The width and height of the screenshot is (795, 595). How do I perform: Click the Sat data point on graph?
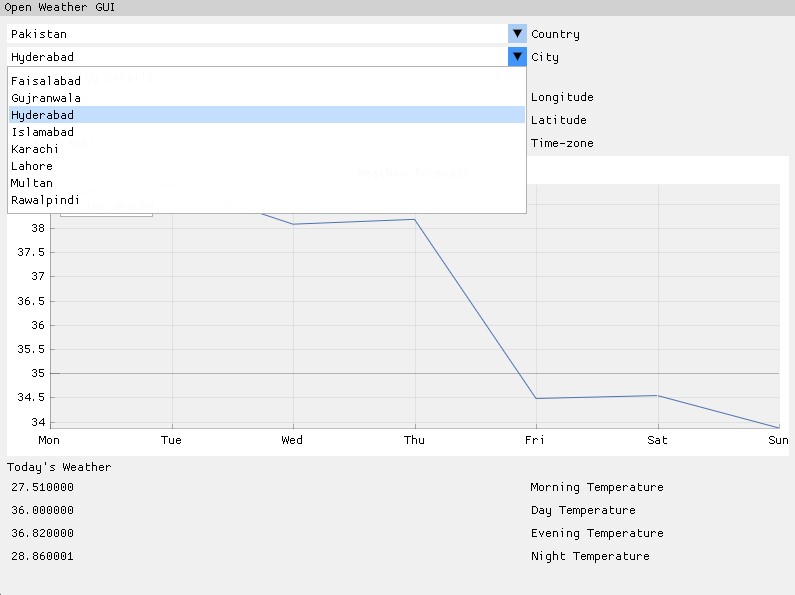(658, 395)
